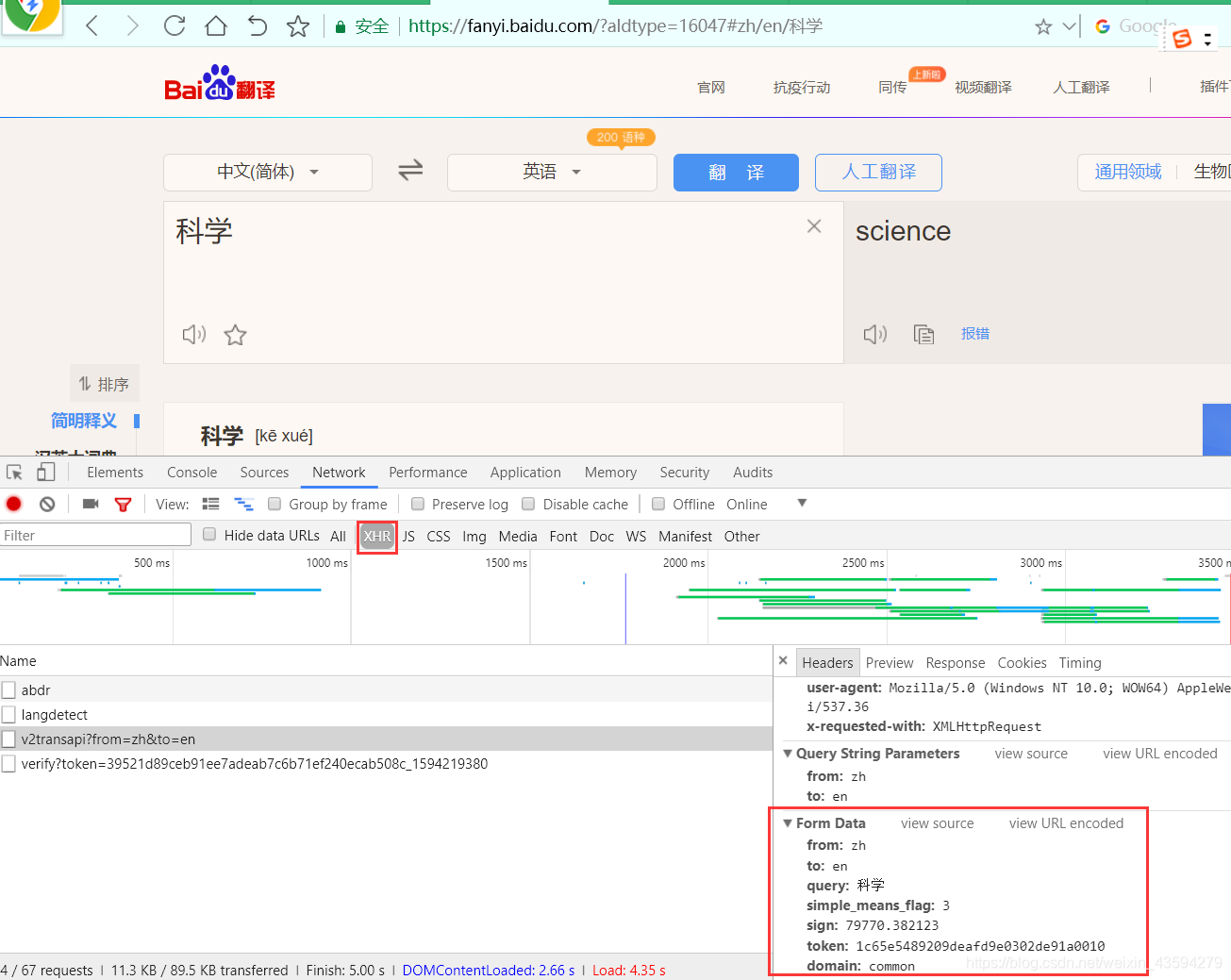Open 排序 sort control
This screenshot has width=1231, height=980.
tap(105, 384)
